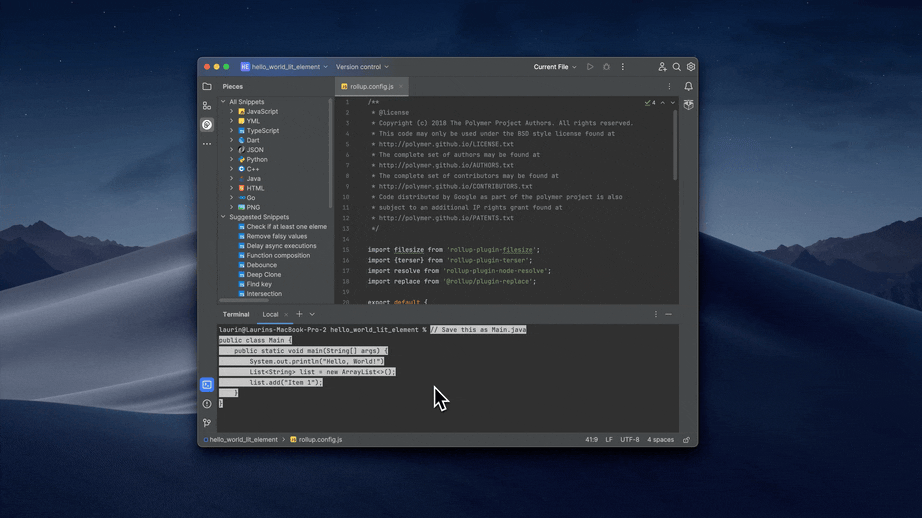Select the Intersection snippet
Screen dimensions: 922x518
tap(260, 294)
